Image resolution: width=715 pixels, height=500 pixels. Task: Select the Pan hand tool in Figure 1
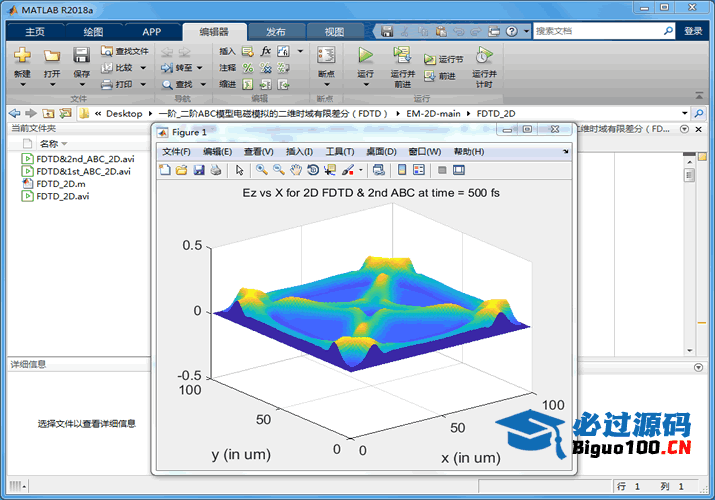(x=296, y=170)
